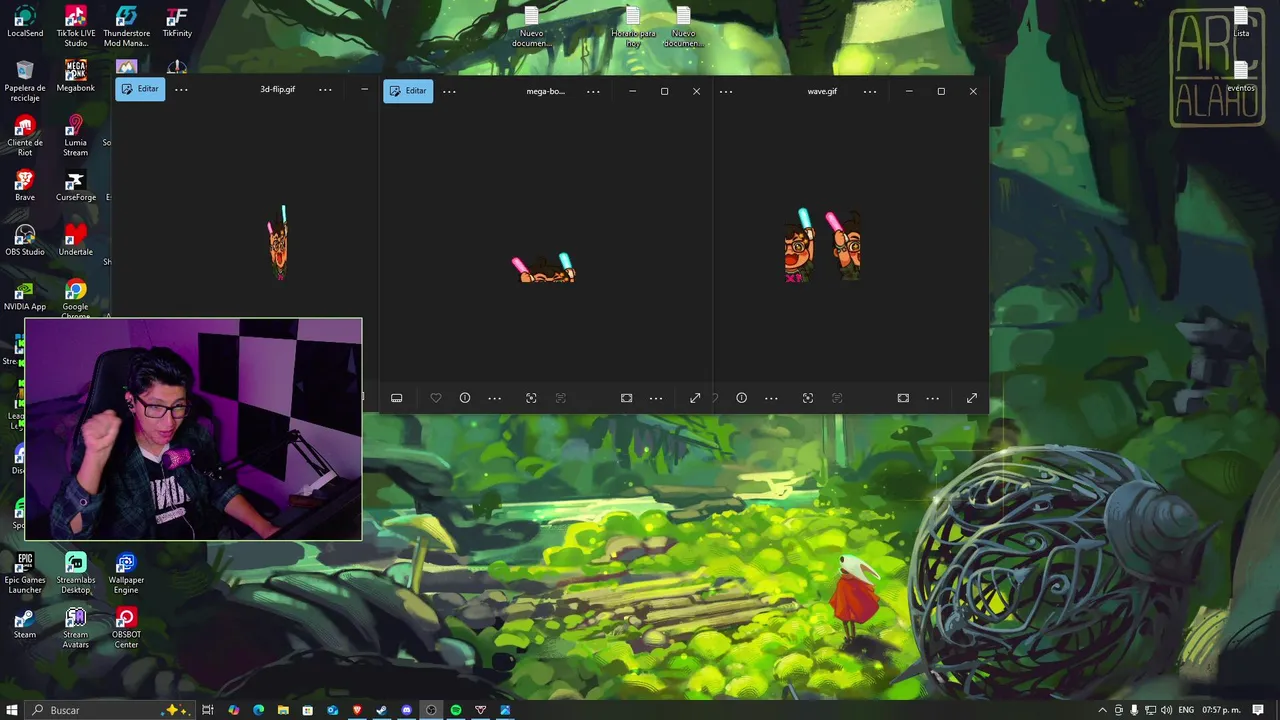The height and width of the screenshot is (720, 1280).
Task: Select the LocalSend desktop icon
Action: point(25,22)
